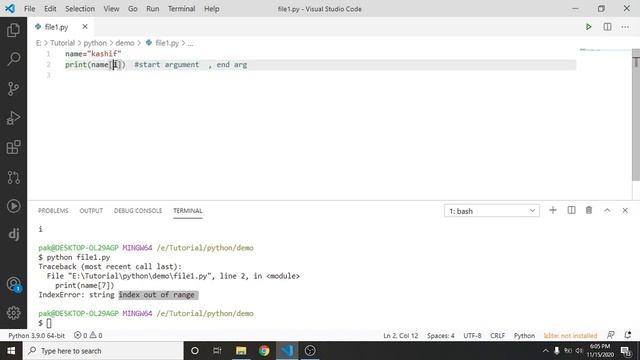The width and height of the screenshot is (640, 360).
Task: Open the View menu
Action: click(111, 9)
